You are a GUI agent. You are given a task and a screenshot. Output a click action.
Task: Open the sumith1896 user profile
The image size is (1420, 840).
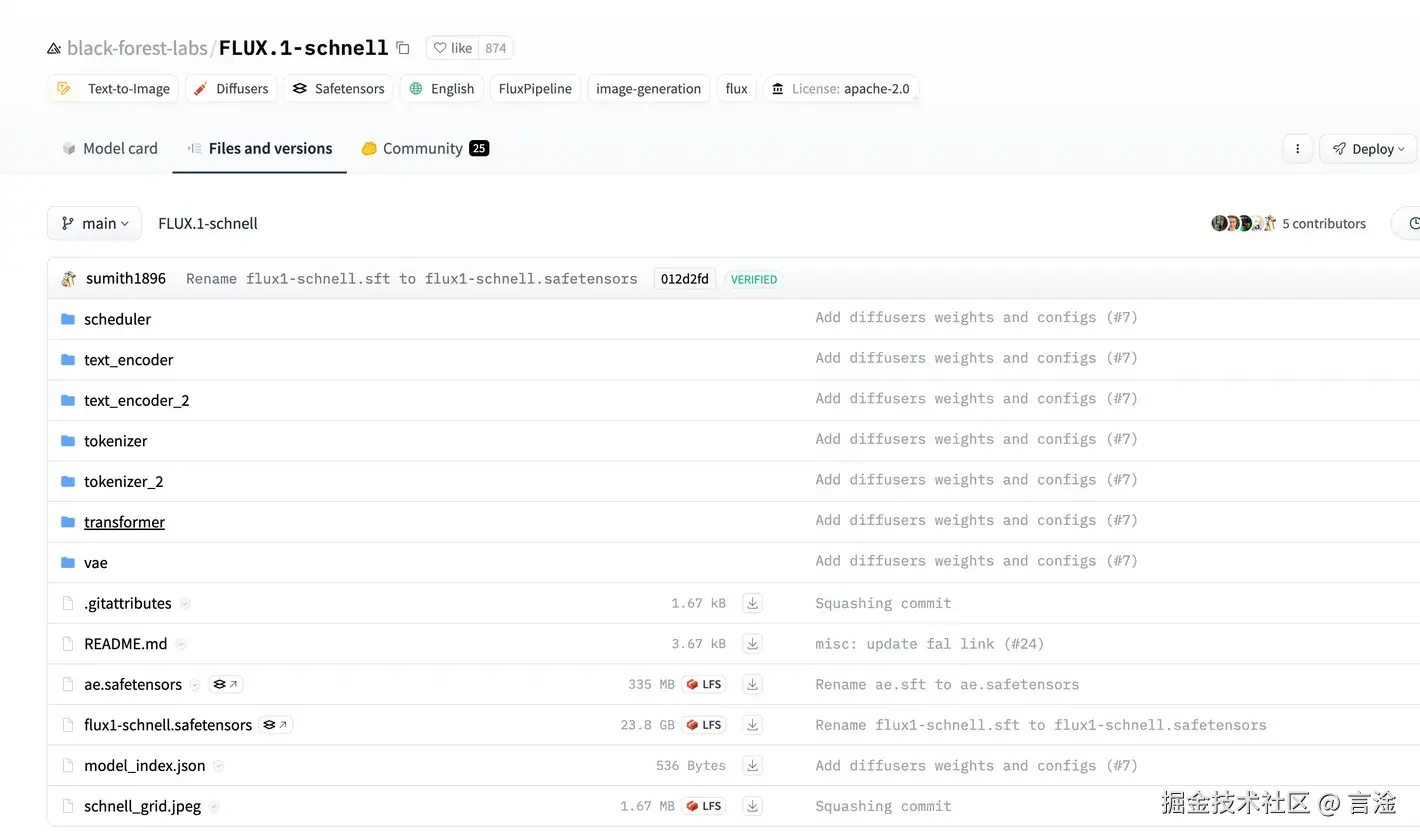[126, 279]
